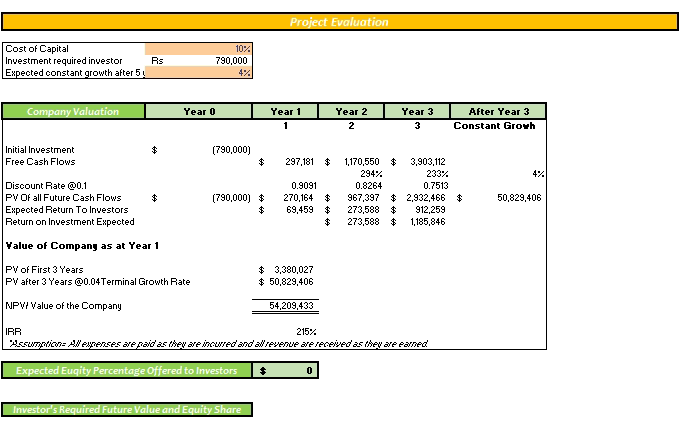
Task: Select the equity percentage value cell showing 0
Action: (x=286, y=370)
